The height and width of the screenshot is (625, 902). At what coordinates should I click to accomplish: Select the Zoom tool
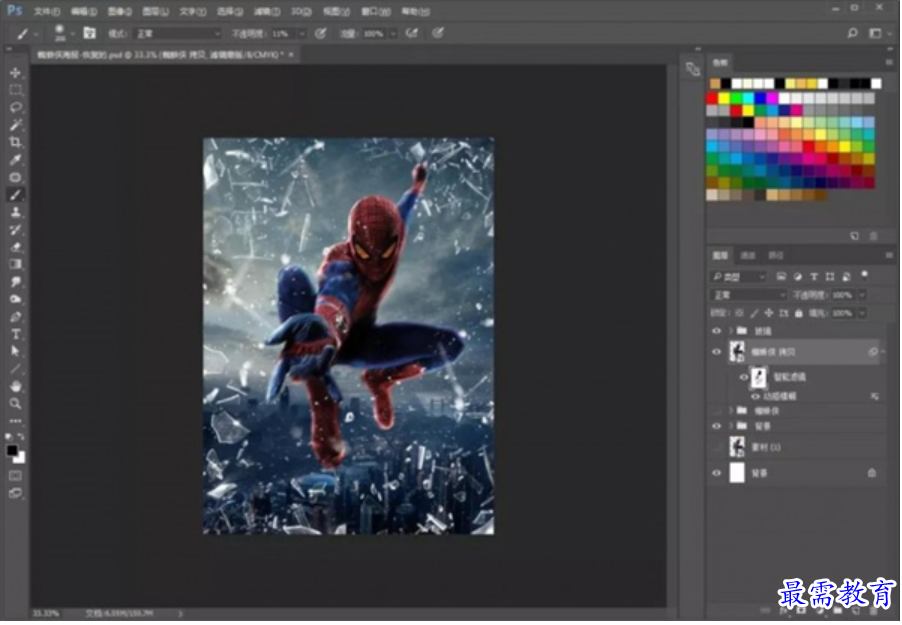coord(16,403)
